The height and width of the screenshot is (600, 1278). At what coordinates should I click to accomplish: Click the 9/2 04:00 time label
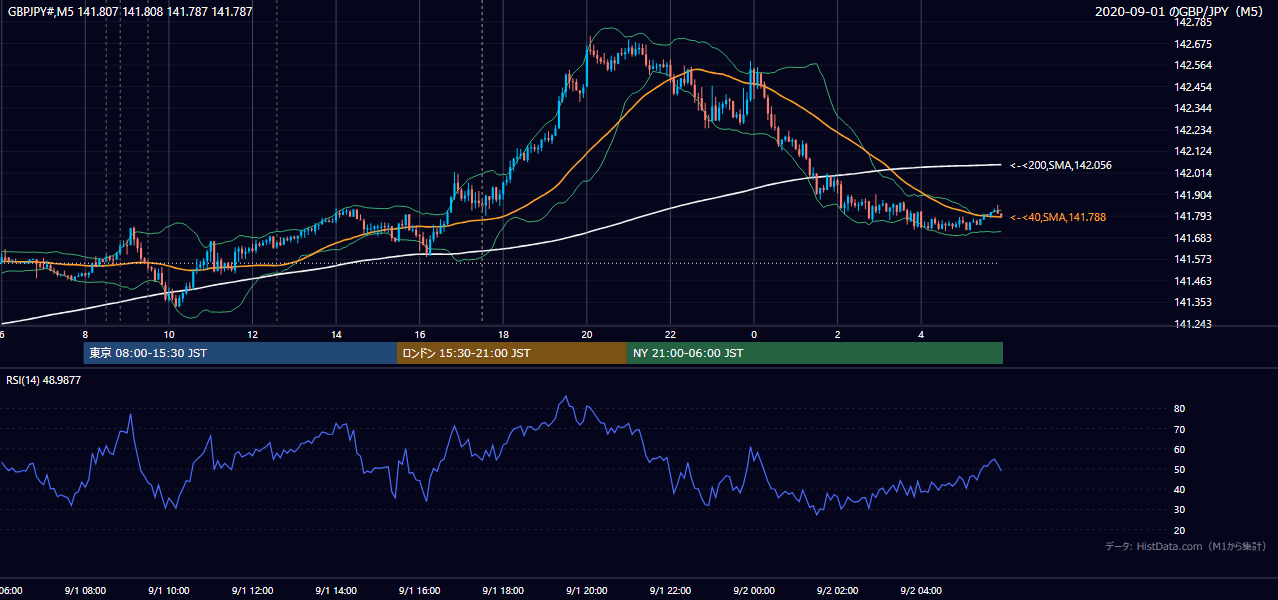[921, 591]
